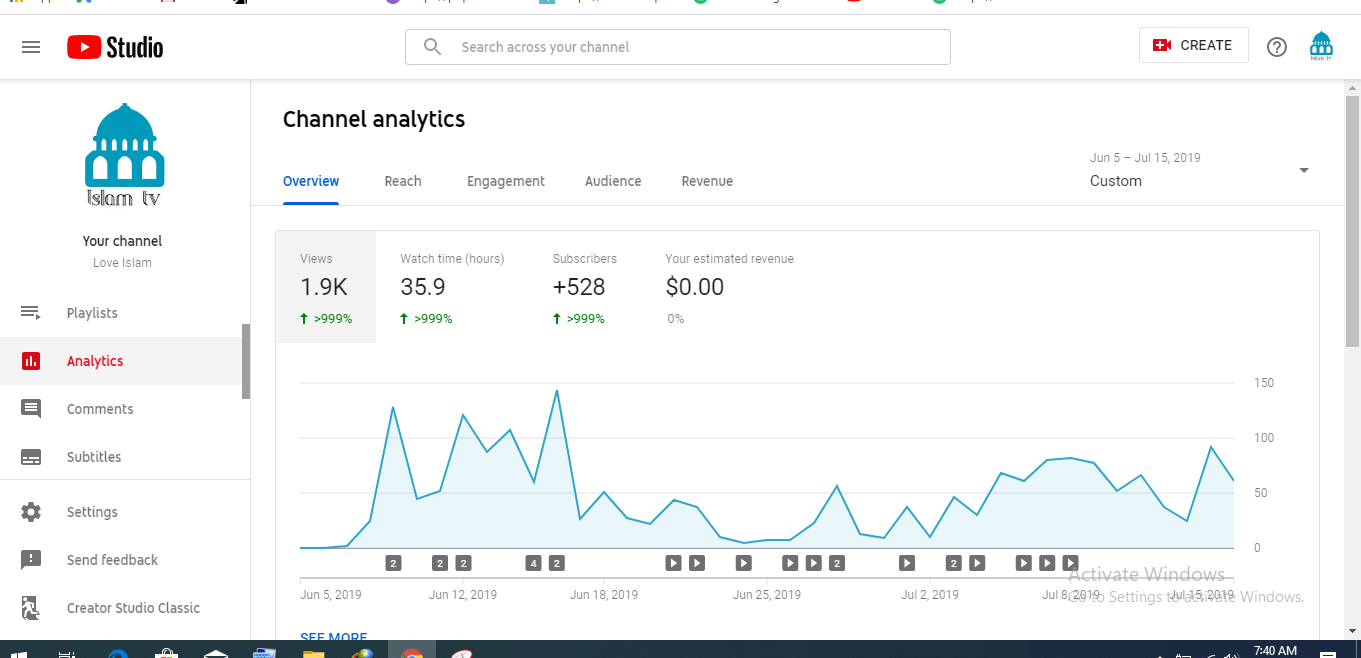Click the video marker labeled 4 on timeline

pos(534,563)
